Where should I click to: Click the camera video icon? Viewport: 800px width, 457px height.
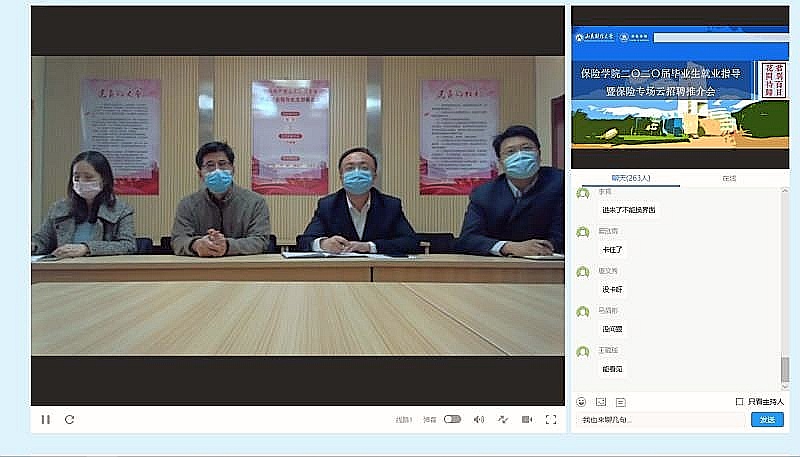[x=527, y=420]
